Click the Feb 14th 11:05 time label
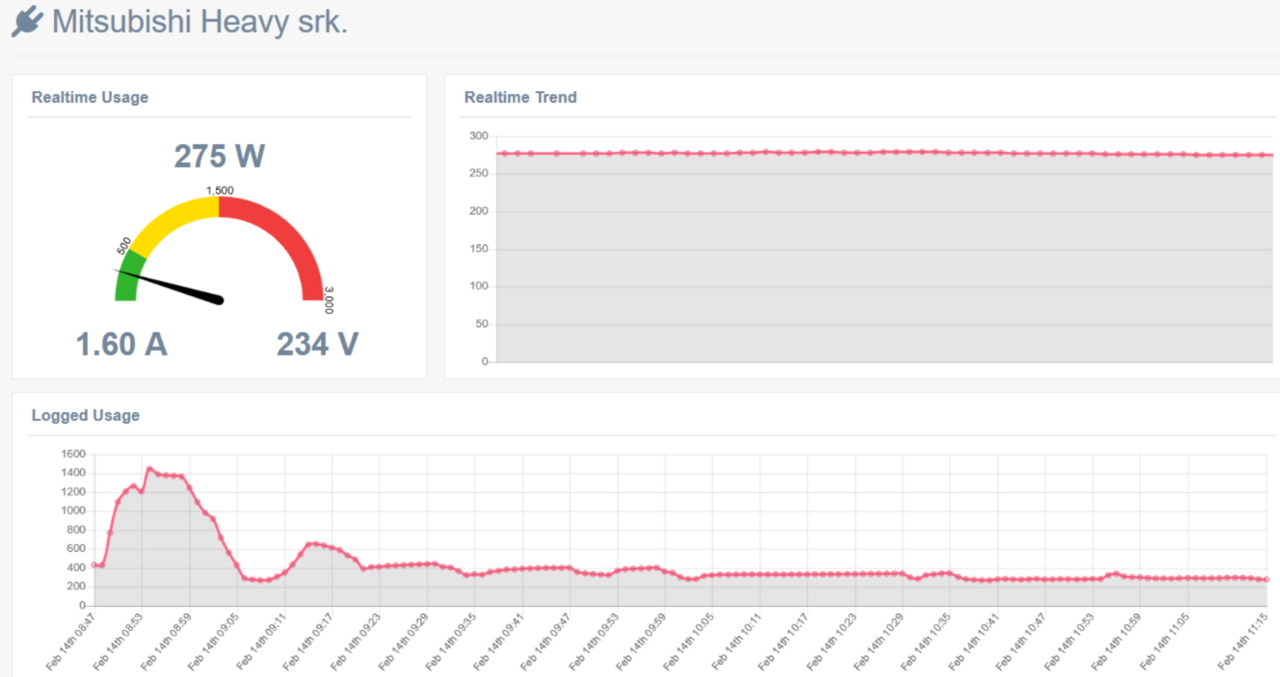1280x677 pixels. coord(1166,640)
